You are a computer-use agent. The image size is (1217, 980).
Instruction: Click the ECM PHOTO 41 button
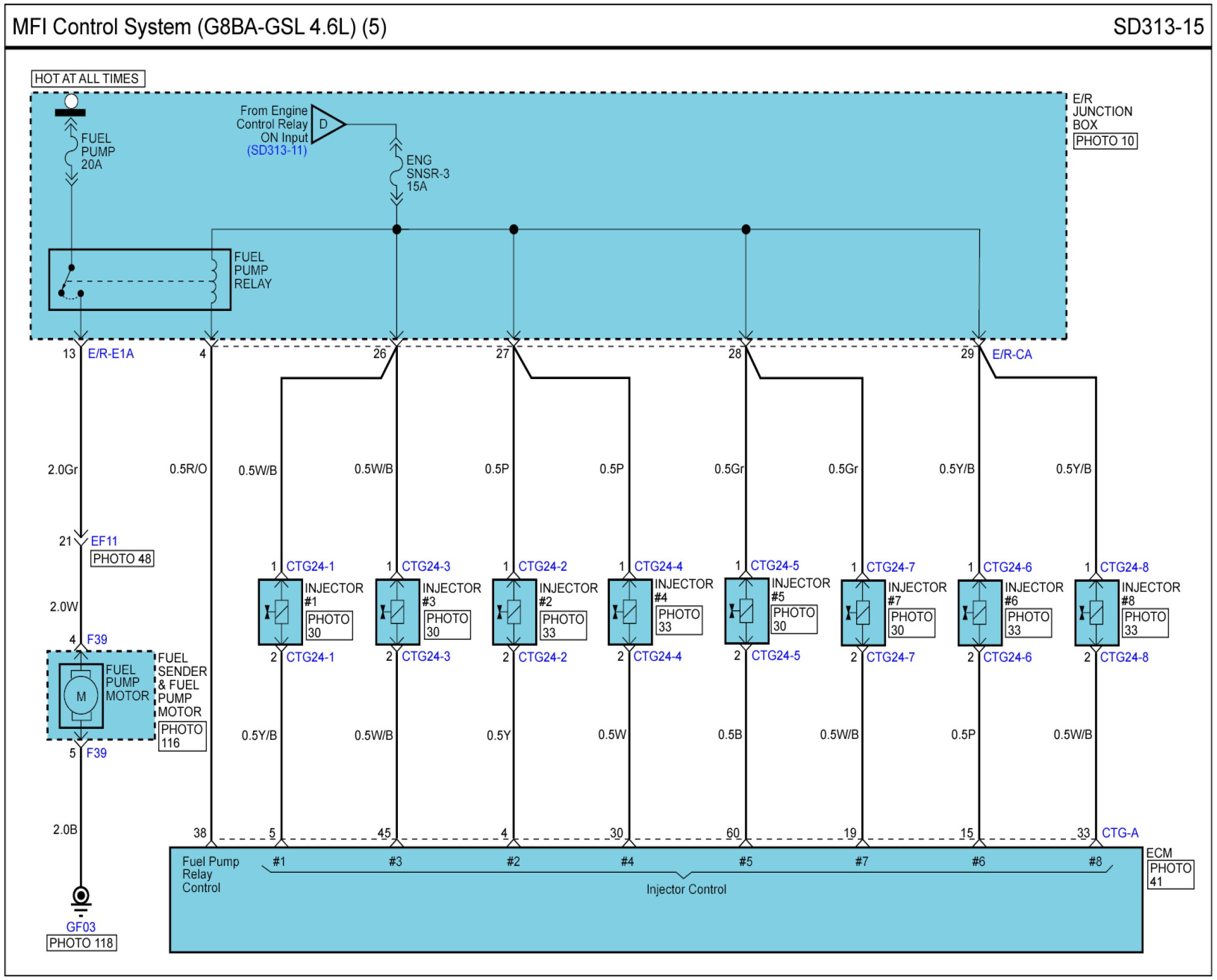click(1170, 874)
